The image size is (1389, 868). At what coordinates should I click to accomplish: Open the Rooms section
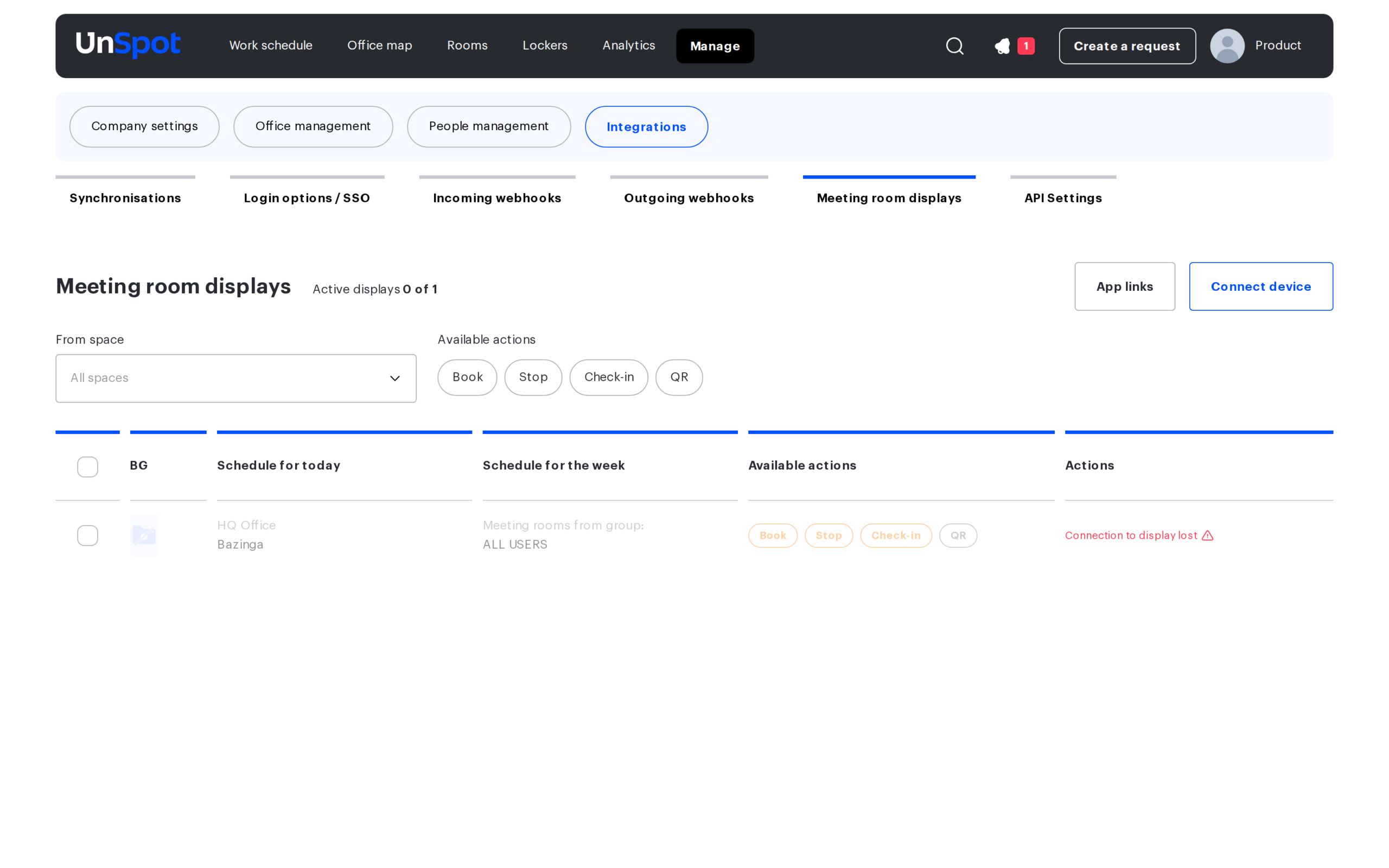[467, 46]
